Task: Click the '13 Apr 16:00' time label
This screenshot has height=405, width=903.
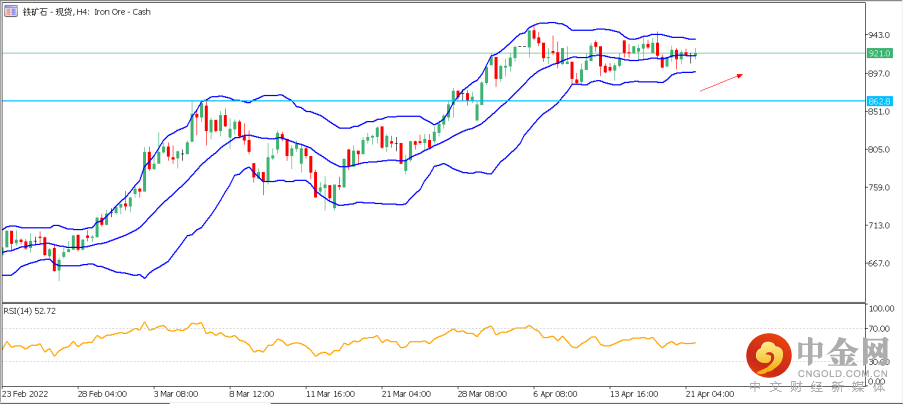Action: 634,395
